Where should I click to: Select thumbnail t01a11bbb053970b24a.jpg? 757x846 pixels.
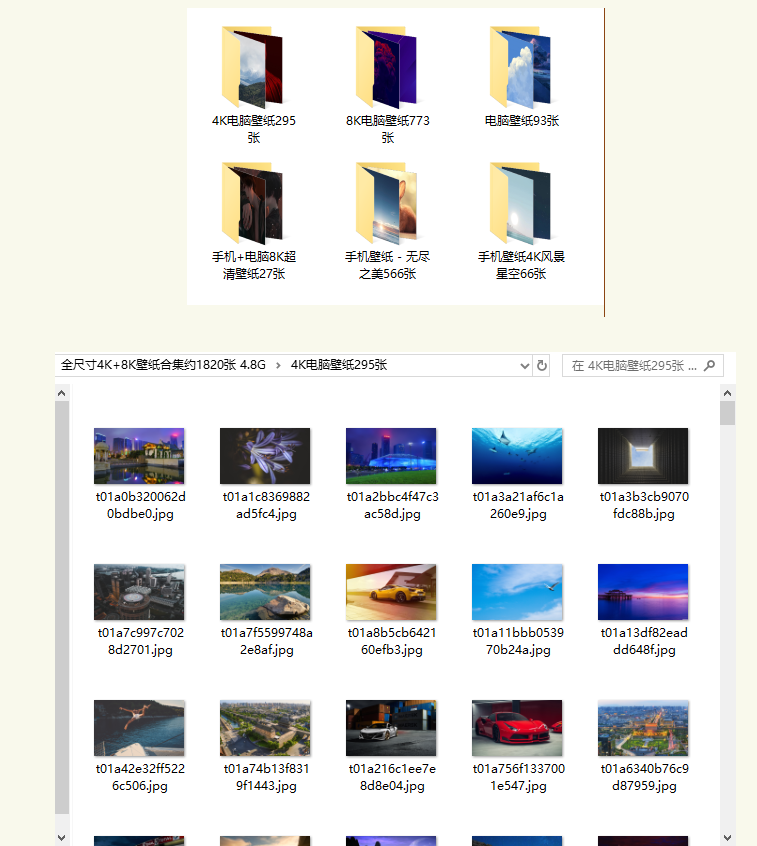(517, 592)
